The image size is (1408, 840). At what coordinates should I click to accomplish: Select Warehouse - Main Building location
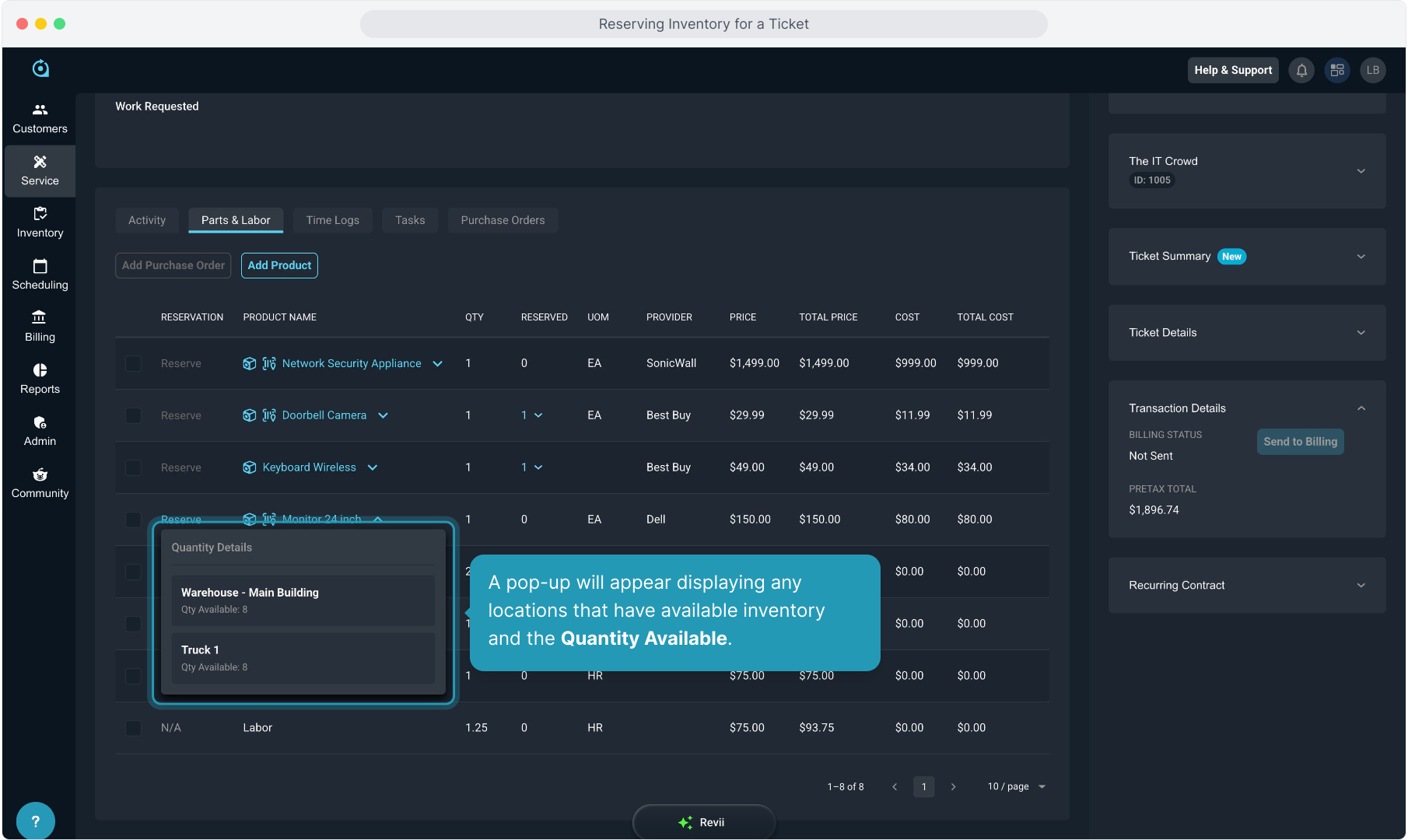coord(303,600)
